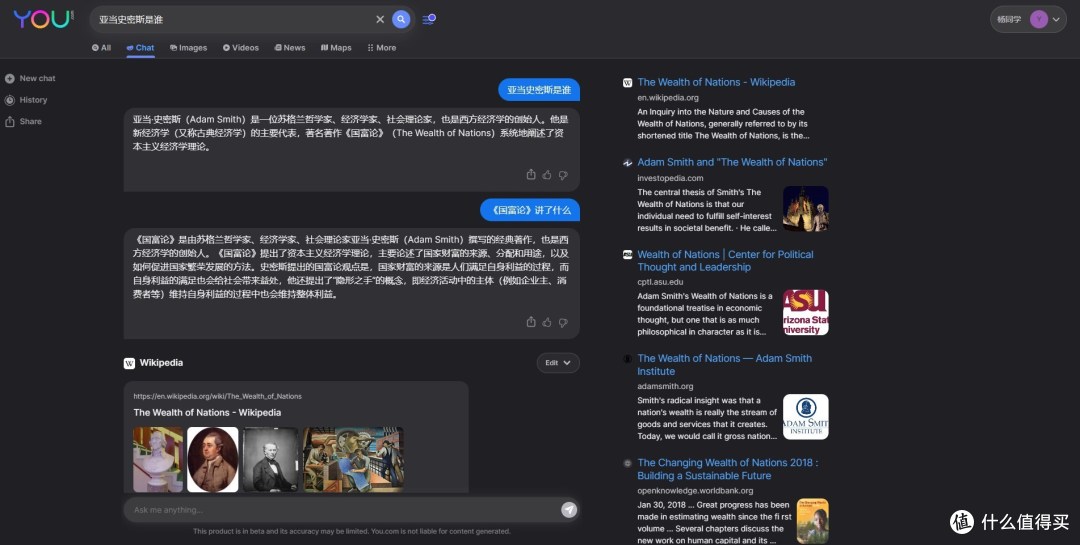Screen dimensions: 1080x545
Task: Thumbs down the 《国富论》 answer
Action: pyautogui.click(x=563, y=322)
